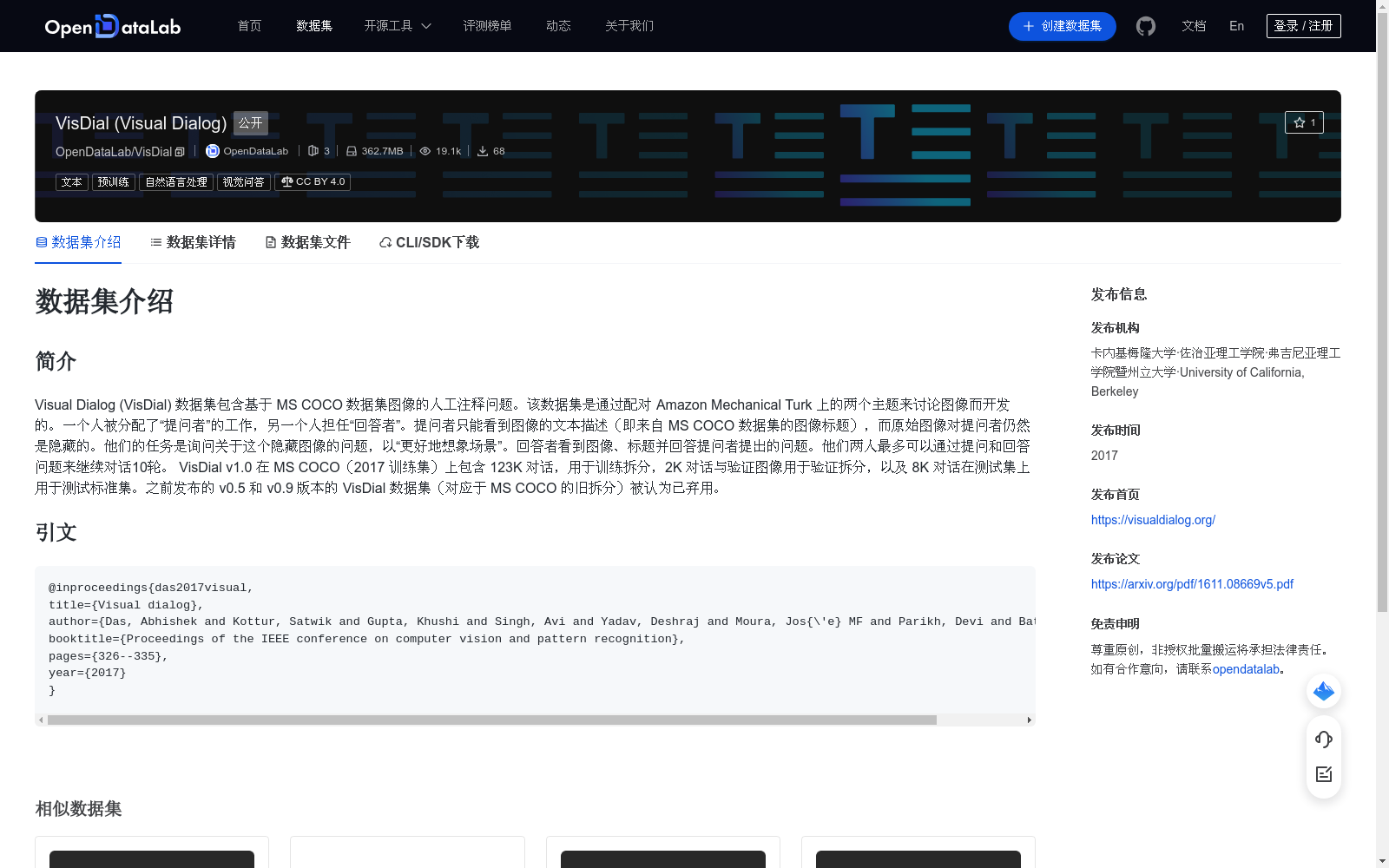Viewport: 1389px width, 868px height.
Task: Click the OpenDataLab publisher avatar icon
Action: coord(212,151)
